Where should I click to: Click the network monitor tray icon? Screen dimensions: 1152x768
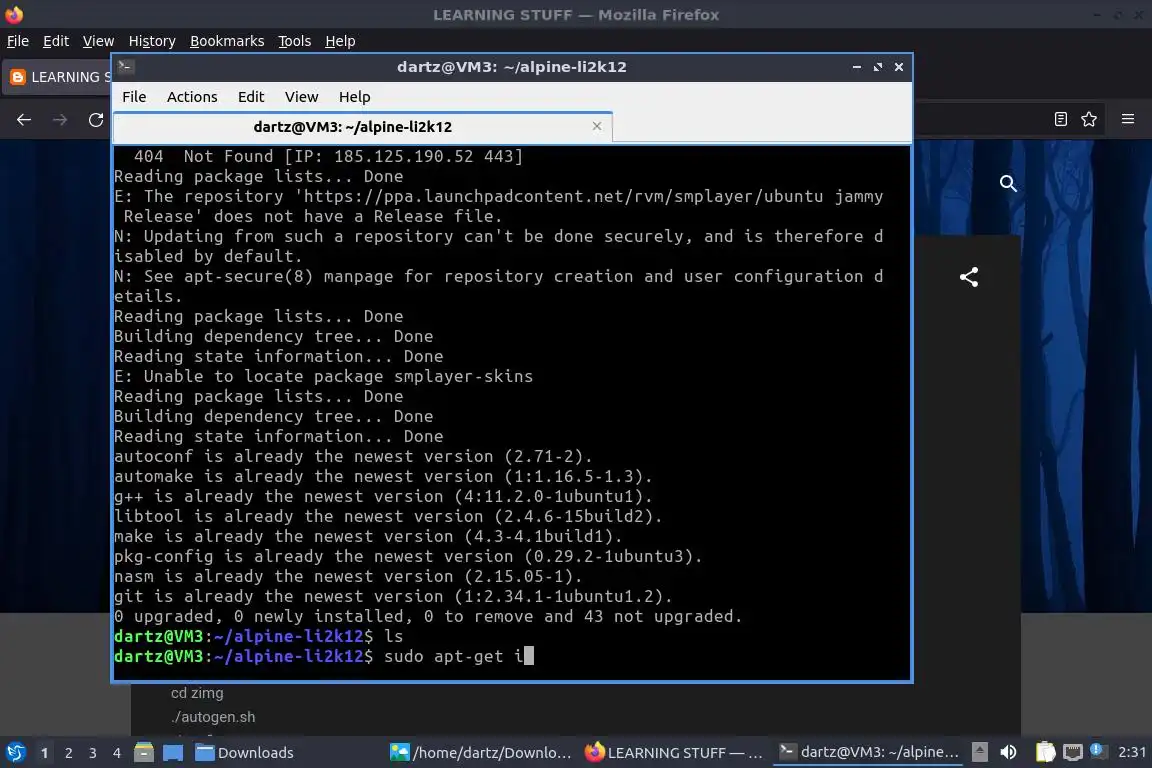1073,752
